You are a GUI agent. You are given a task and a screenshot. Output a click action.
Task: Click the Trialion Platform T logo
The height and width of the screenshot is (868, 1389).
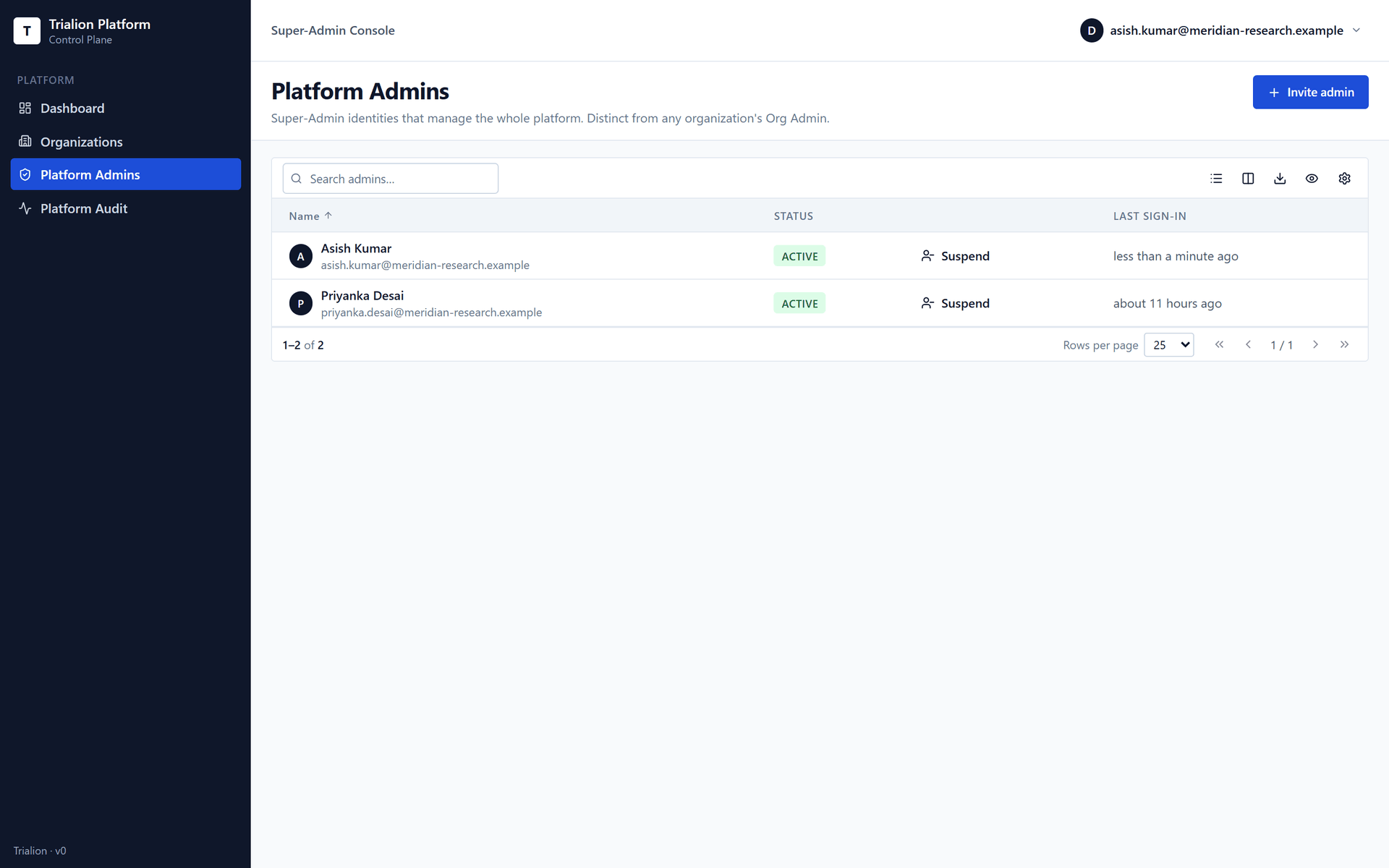point(27,31)
